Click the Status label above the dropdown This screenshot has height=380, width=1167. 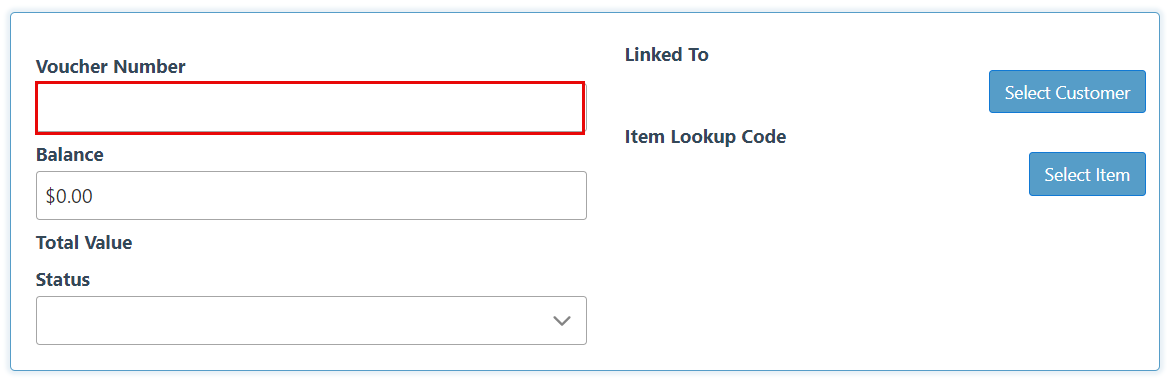[63, 280]
